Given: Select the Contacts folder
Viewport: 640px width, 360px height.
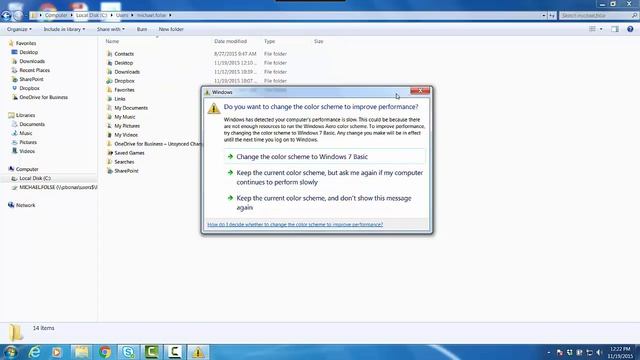Looking at the screenshot, I should coord(124,54).
